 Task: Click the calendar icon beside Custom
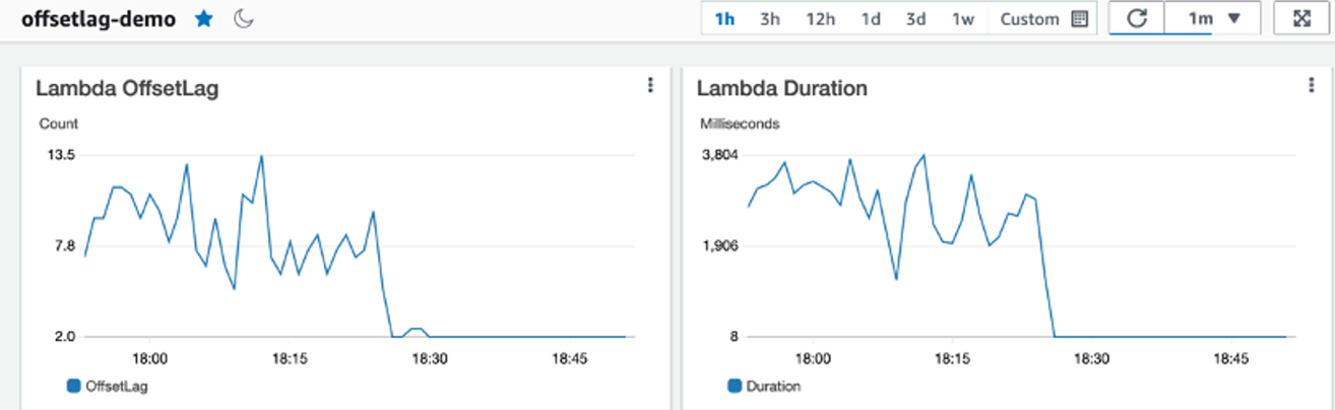click(x=1079, y=19)
